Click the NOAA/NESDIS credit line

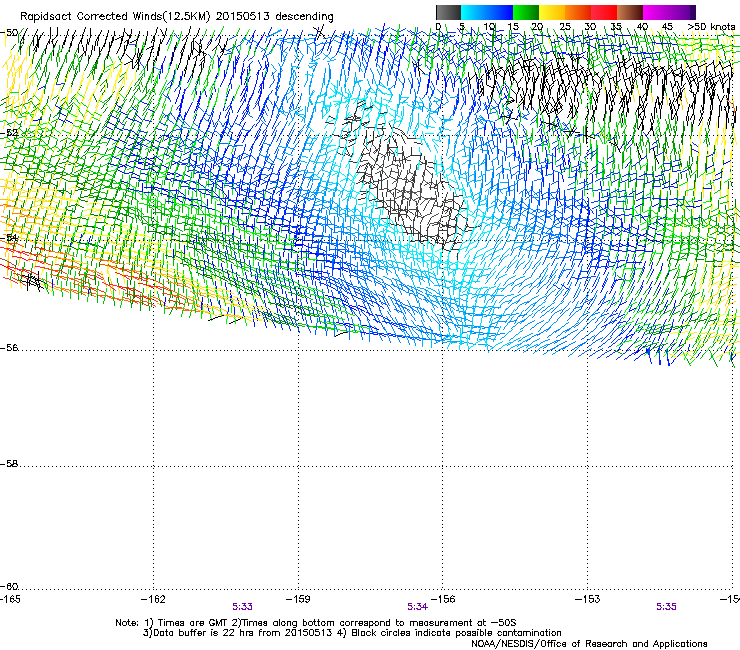[x=589, y=644]
